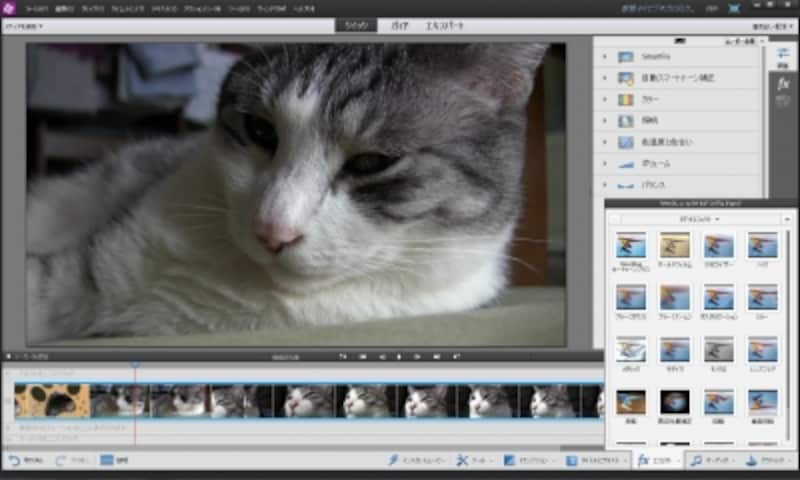Open the Transitions icon in the action bar
The height and width of the screenshot is (480, 800).
coord(509,460)
